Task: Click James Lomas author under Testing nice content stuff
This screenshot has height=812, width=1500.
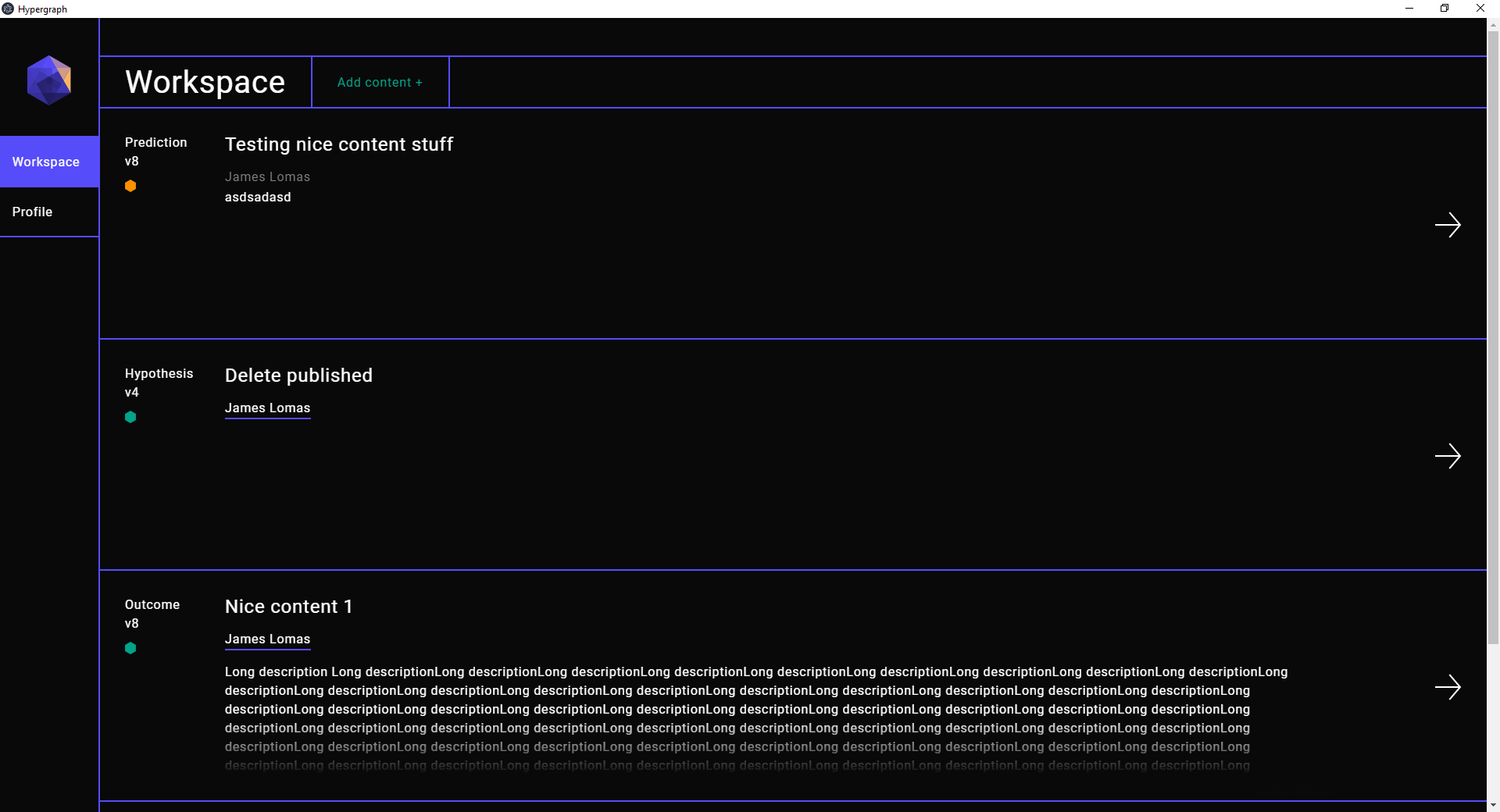Action: (267, 177)
